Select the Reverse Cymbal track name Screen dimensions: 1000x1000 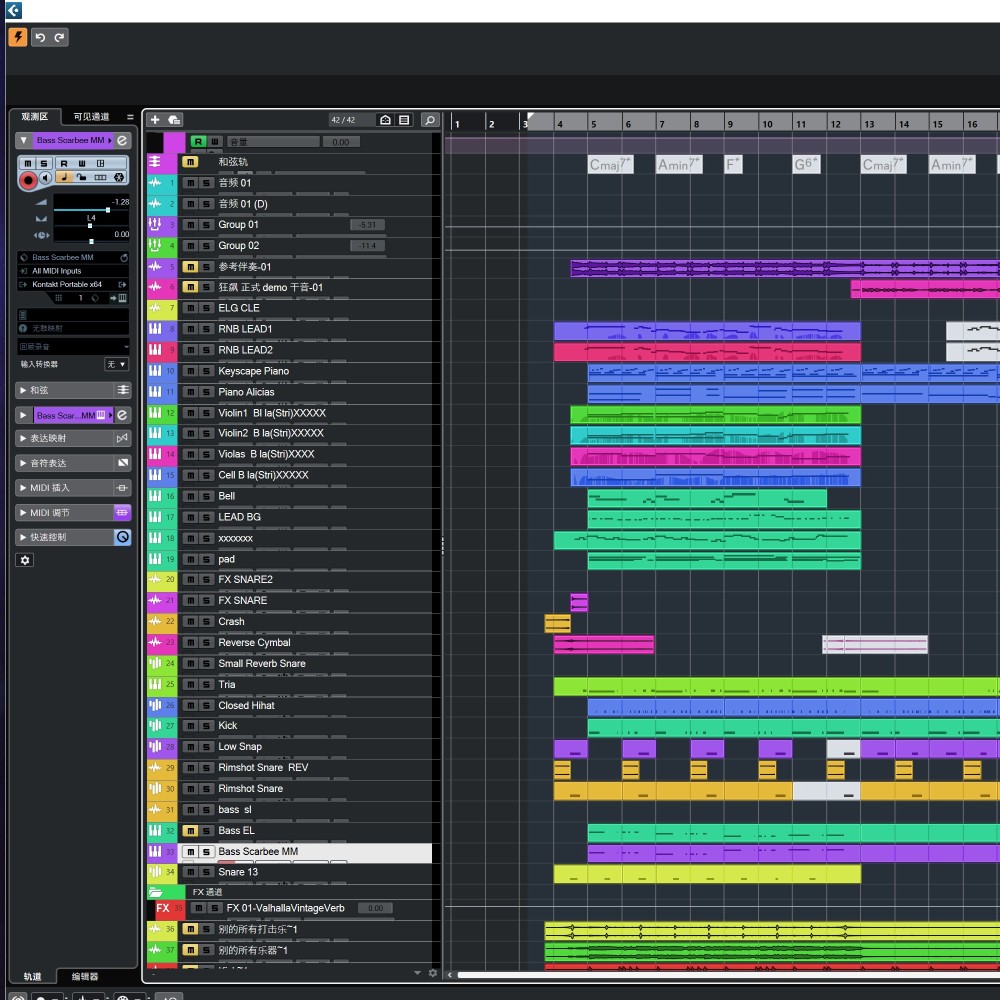click(254, 642)
